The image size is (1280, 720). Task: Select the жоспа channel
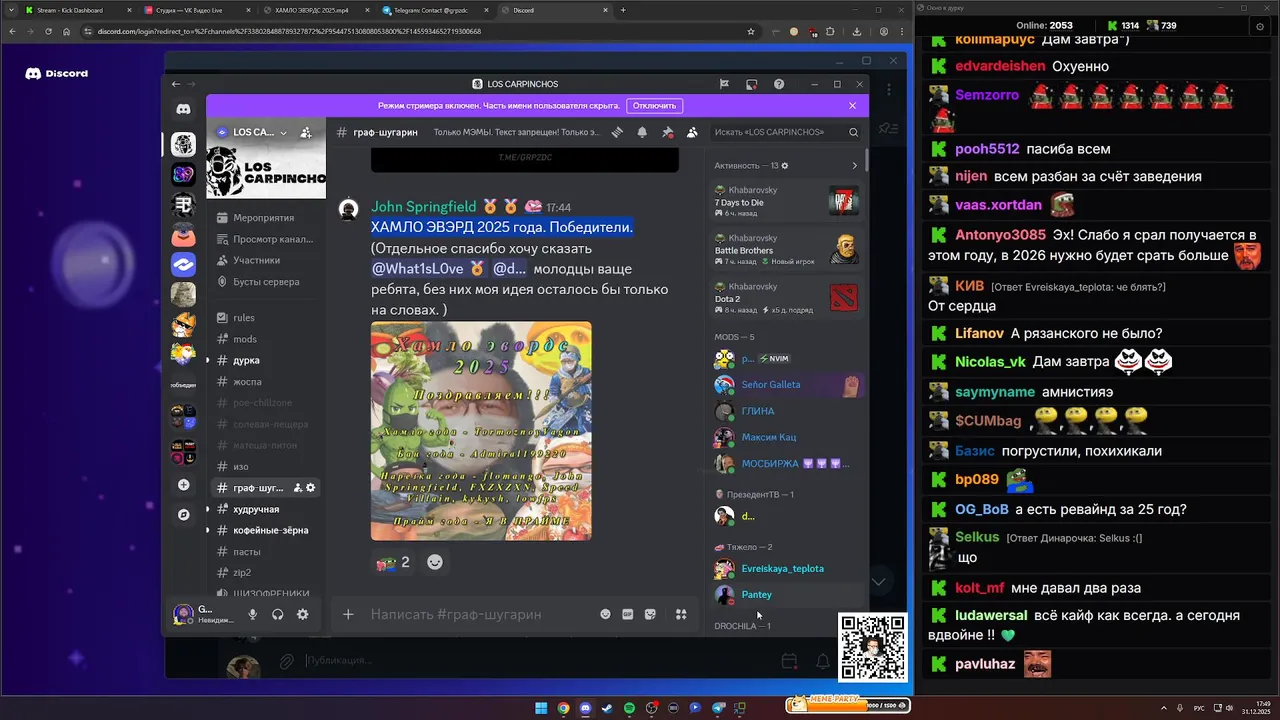point(264,382)
